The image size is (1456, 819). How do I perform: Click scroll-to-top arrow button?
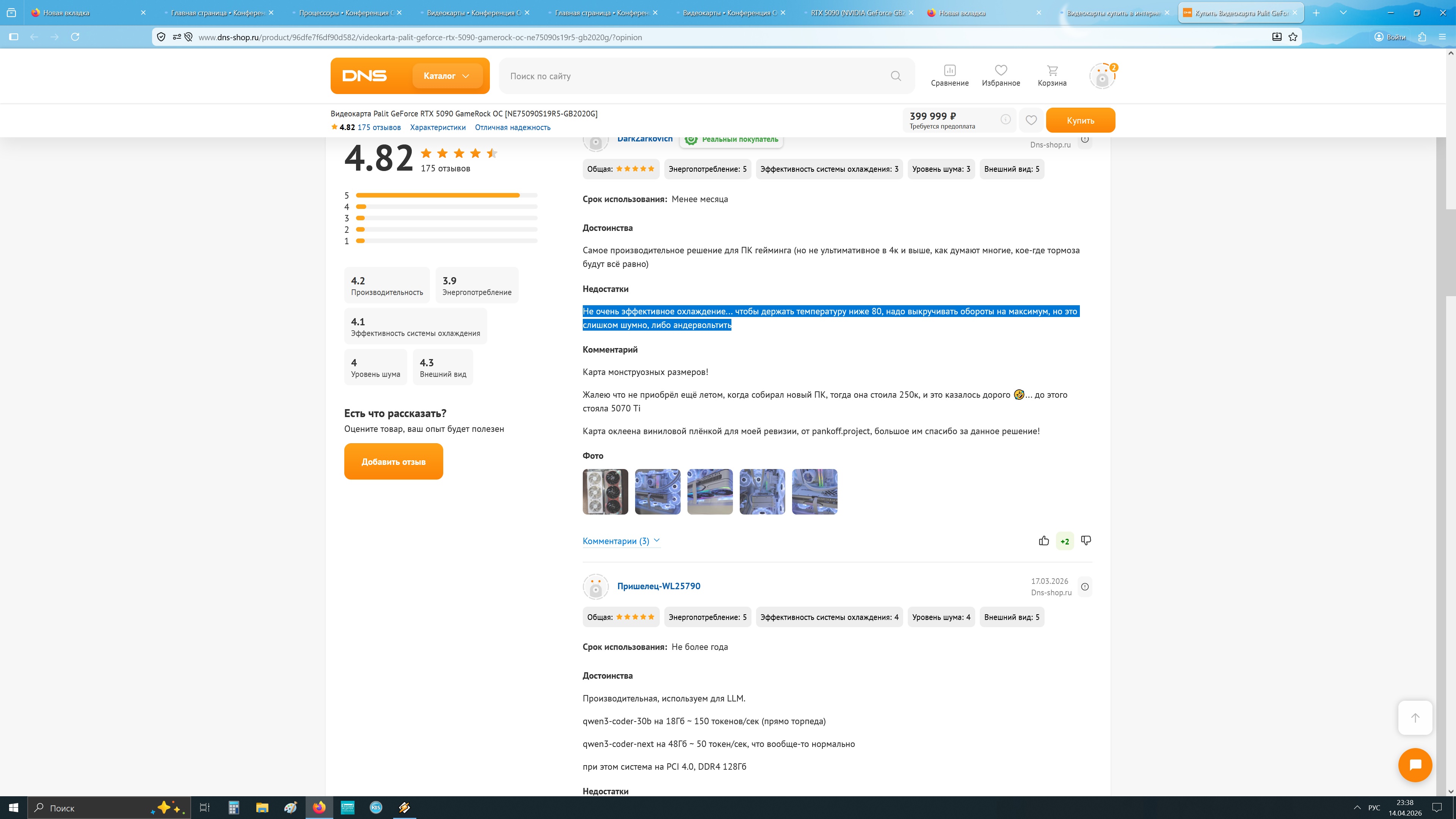tap(1415, 718)
